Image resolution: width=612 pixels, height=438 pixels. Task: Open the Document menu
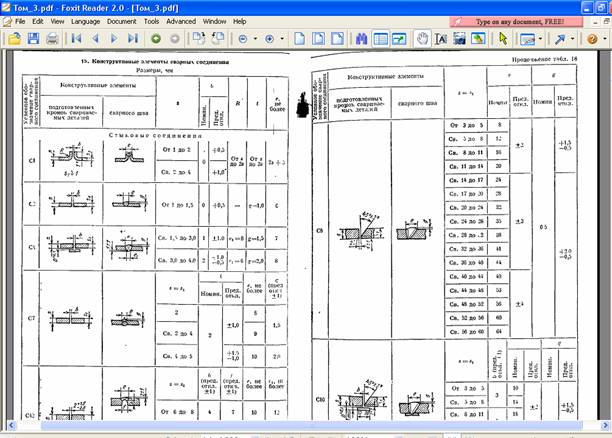tap(121, 20)
